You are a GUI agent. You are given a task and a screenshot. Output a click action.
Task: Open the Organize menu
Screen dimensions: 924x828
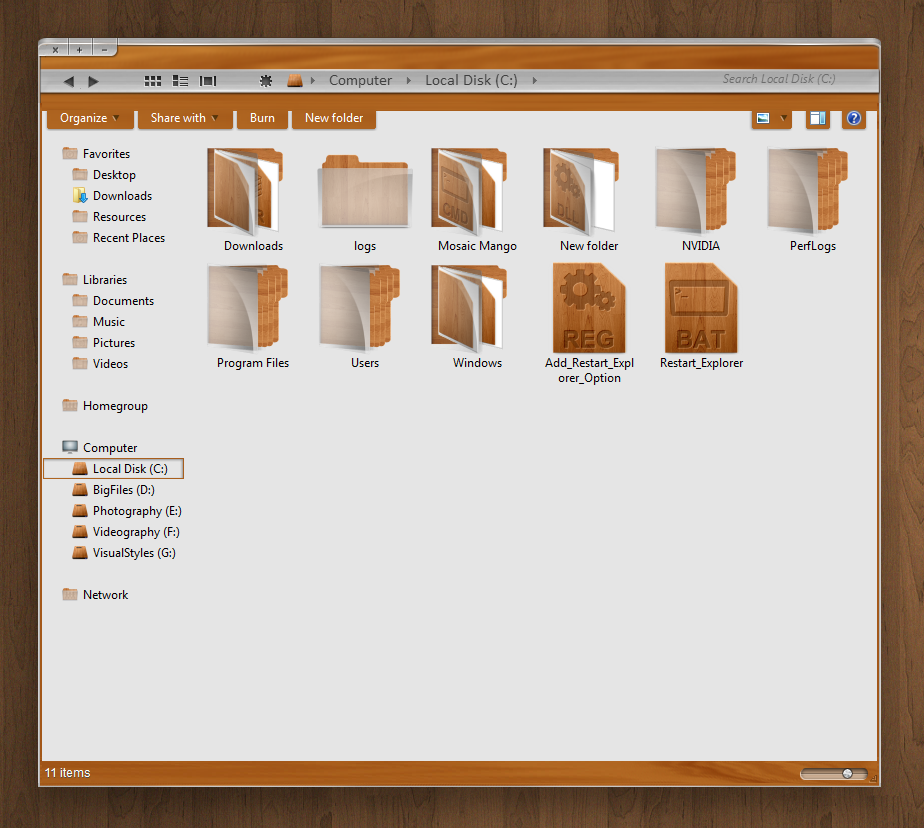coord(89,117)
